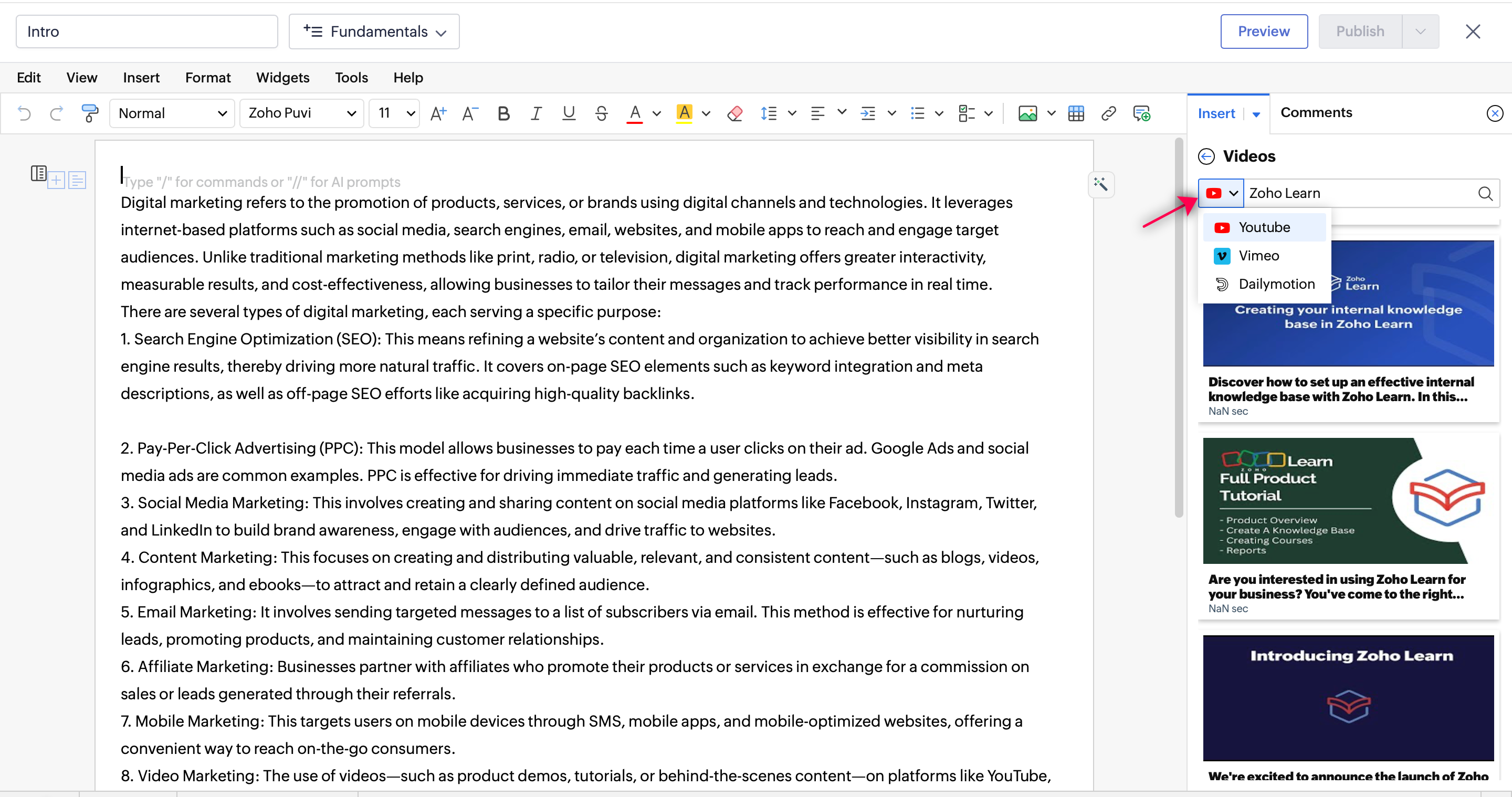Click the AI magic wand icon

coord(1100,185)
